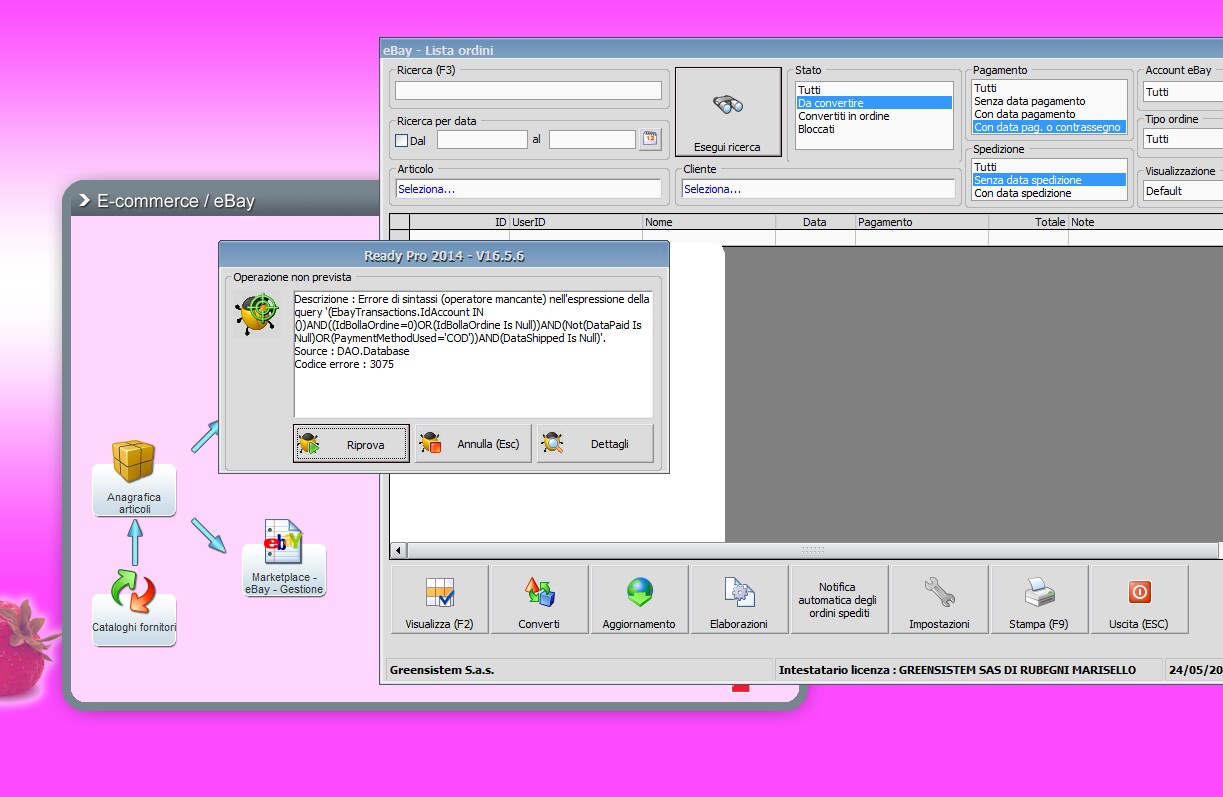Viewport: 1223px width, 797px height.
Task: Select Senza data spedizione option
Action: (1049, 180)
